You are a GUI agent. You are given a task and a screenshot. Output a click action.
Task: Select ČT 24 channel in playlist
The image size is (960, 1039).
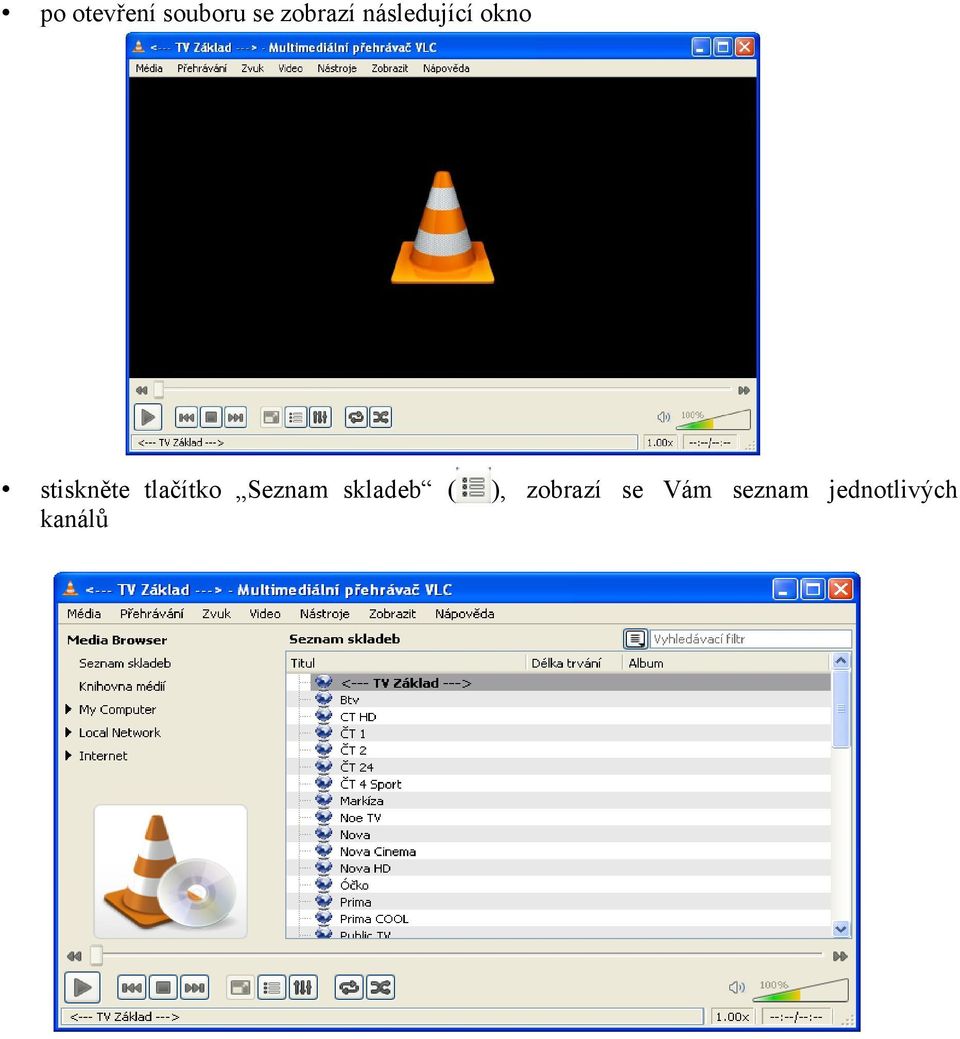559,767
